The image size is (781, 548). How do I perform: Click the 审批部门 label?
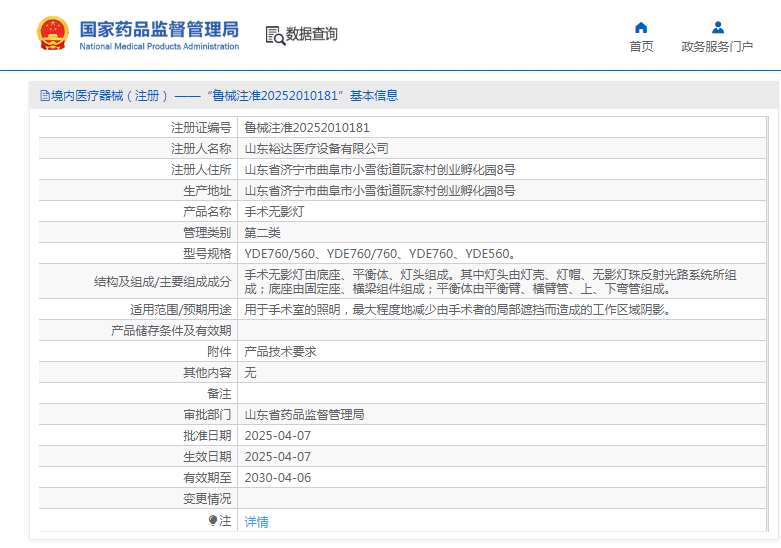point(207,414)
